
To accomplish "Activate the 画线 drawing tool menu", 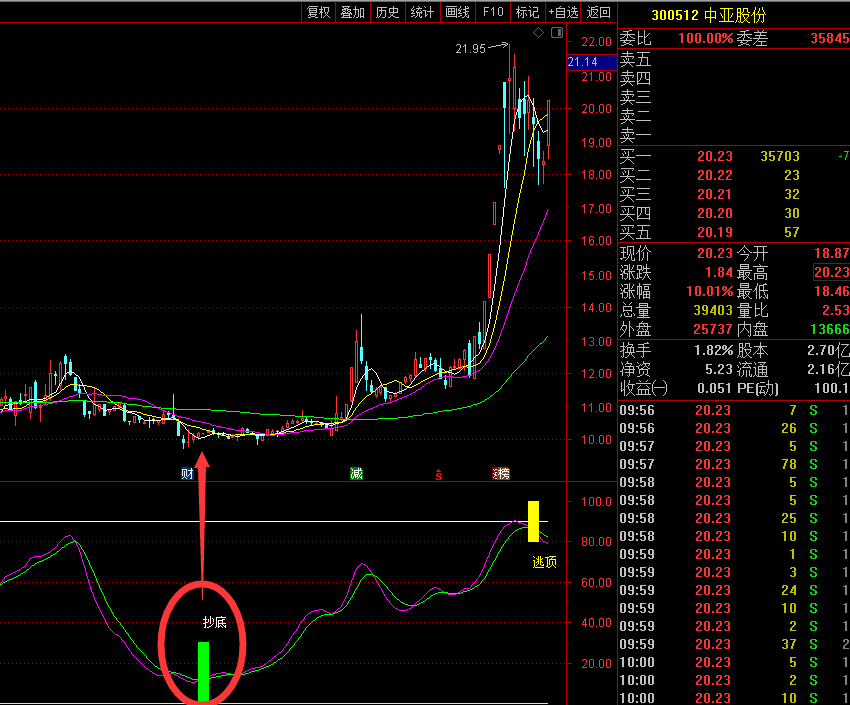I will 457,12.
